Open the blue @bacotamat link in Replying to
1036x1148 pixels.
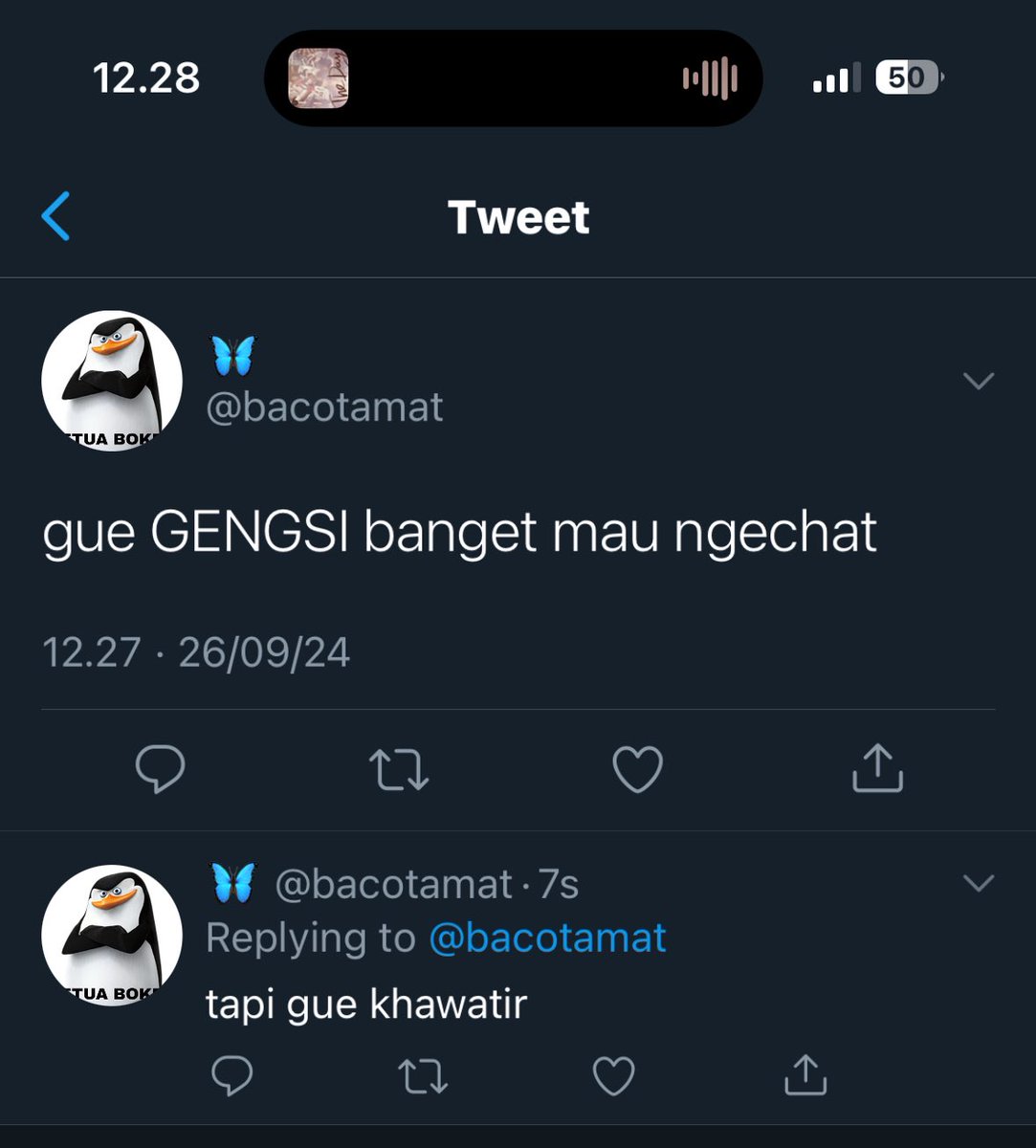[547, 938]
